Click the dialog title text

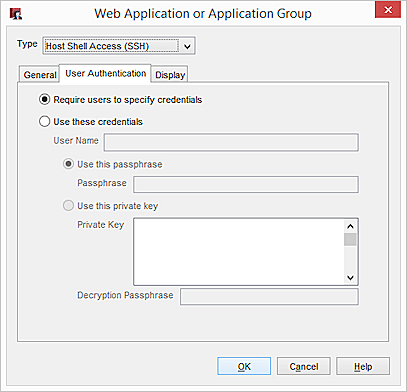click(203, 14)
